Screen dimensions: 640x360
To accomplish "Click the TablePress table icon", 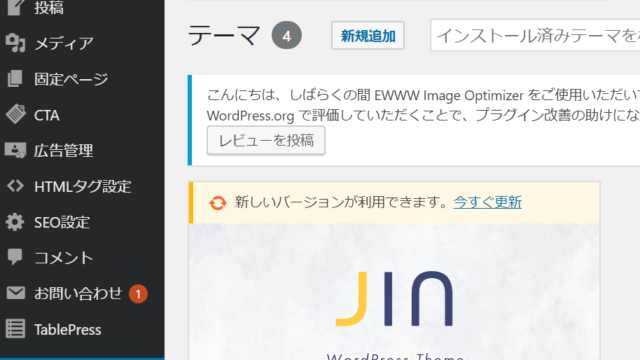I will (x=16, y=329).
